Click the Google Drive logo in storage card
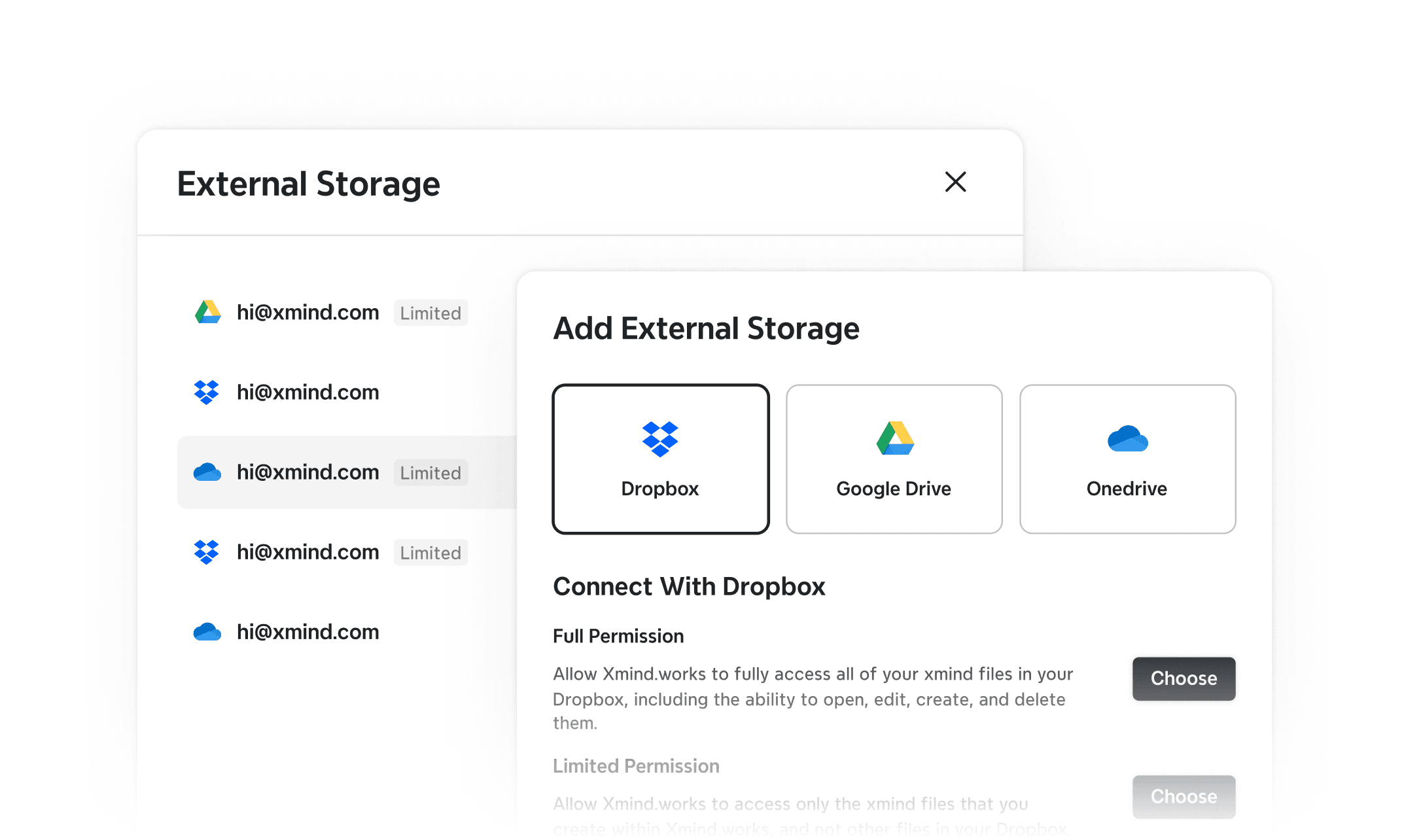Image resolution: width=1421 pixels, height=840 pixels. [x=894, y=438]
